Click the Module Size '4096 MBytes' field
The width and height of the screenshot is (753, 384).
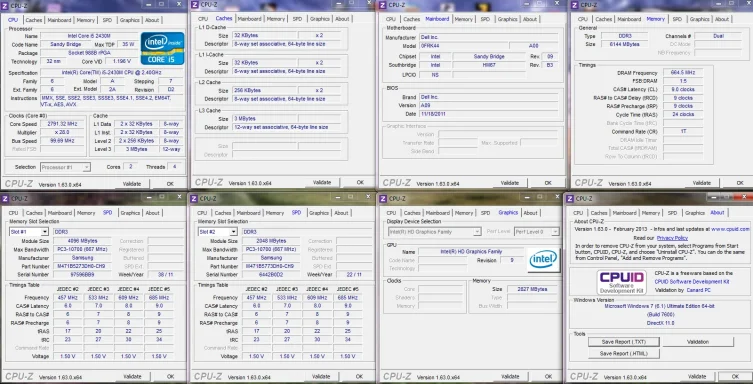(x=82, y=241)
